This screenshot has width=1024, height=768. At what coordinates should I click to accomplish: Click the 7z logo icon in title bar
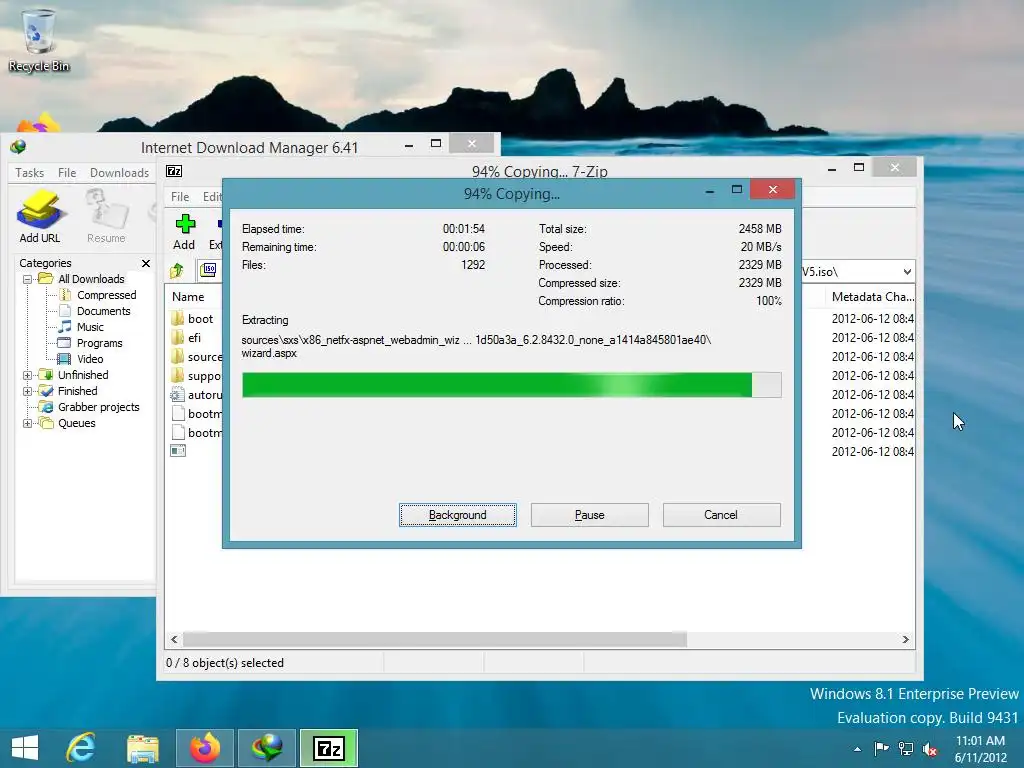174,171
